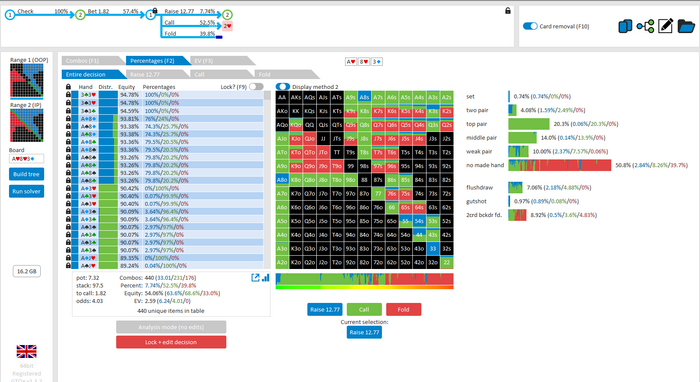Click lock icon on A♦3♥ 90.42% row
The width and height of the screenshot is (700, 382).
[x=68, y=188]
